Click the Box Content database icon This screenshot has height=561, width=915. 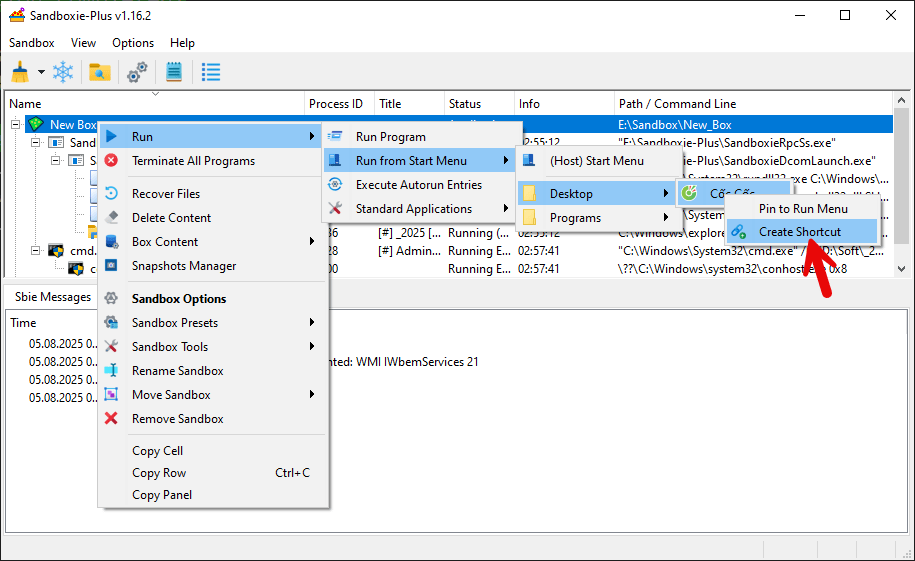point(111,241)
